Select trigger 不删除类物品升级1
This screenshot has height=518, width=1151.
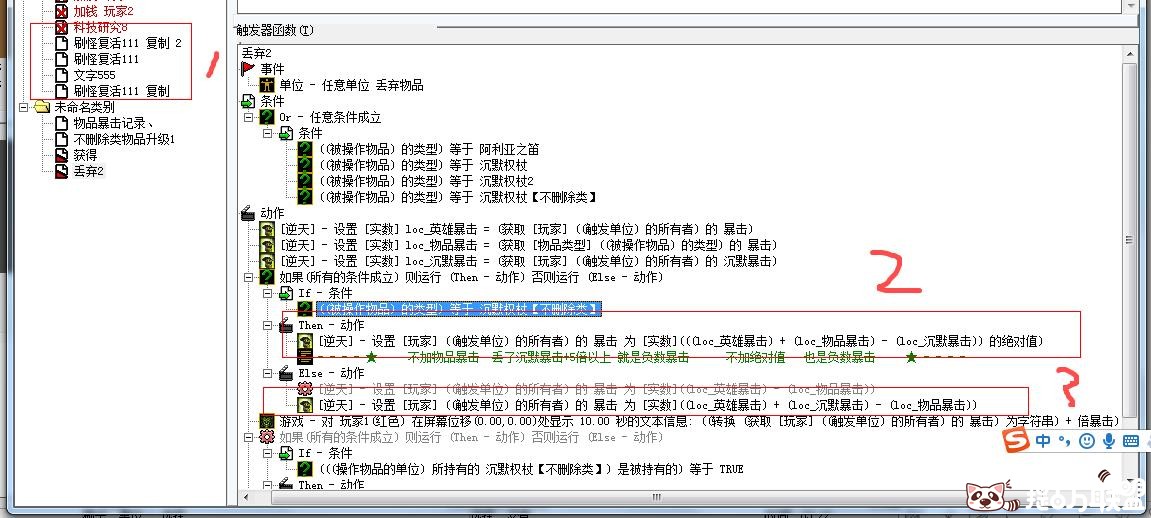click(124, 139)
